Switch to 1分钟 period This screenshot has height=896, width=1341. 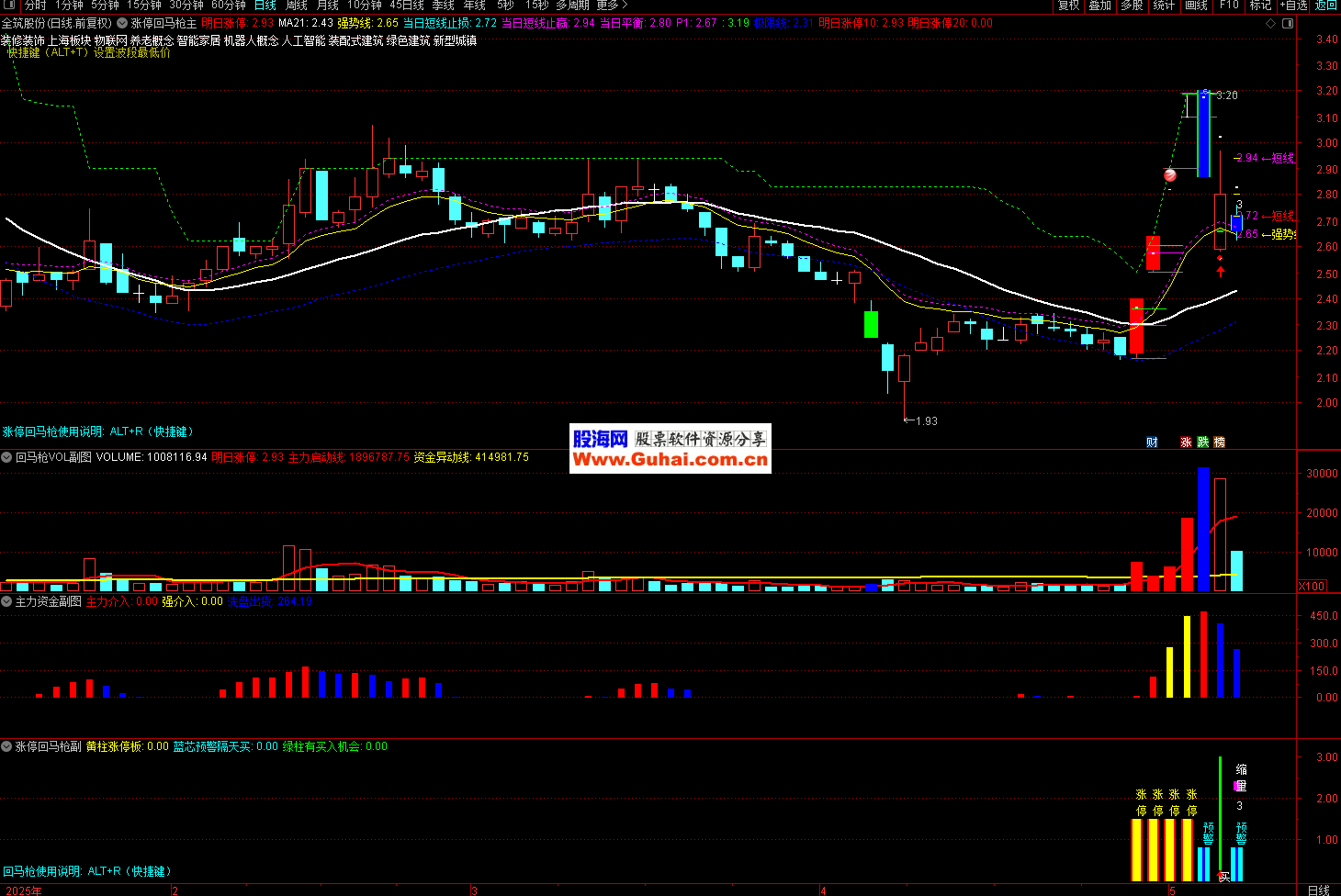[69, 6]
